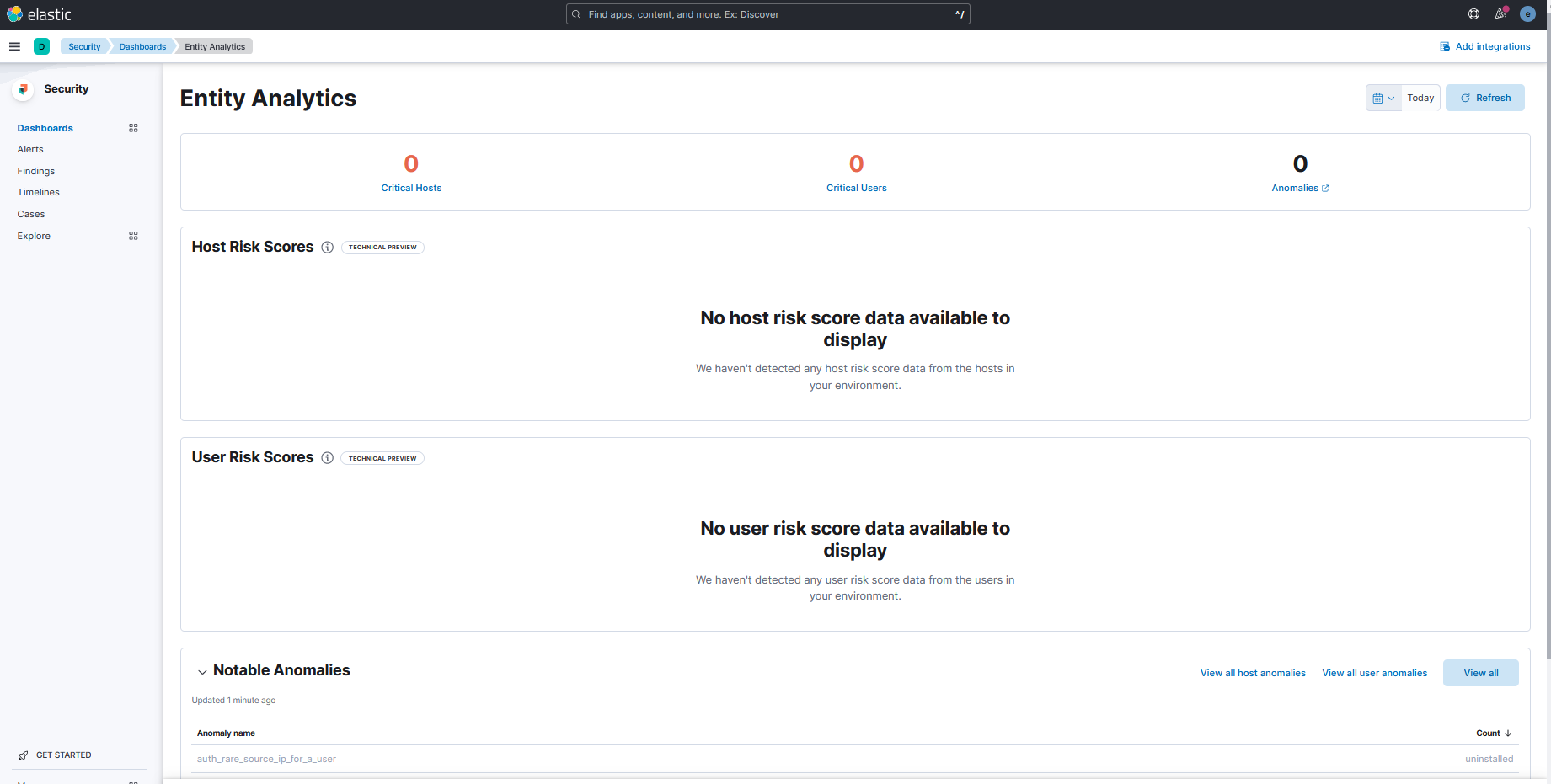Click Add integrations link

pos(1492,47)
